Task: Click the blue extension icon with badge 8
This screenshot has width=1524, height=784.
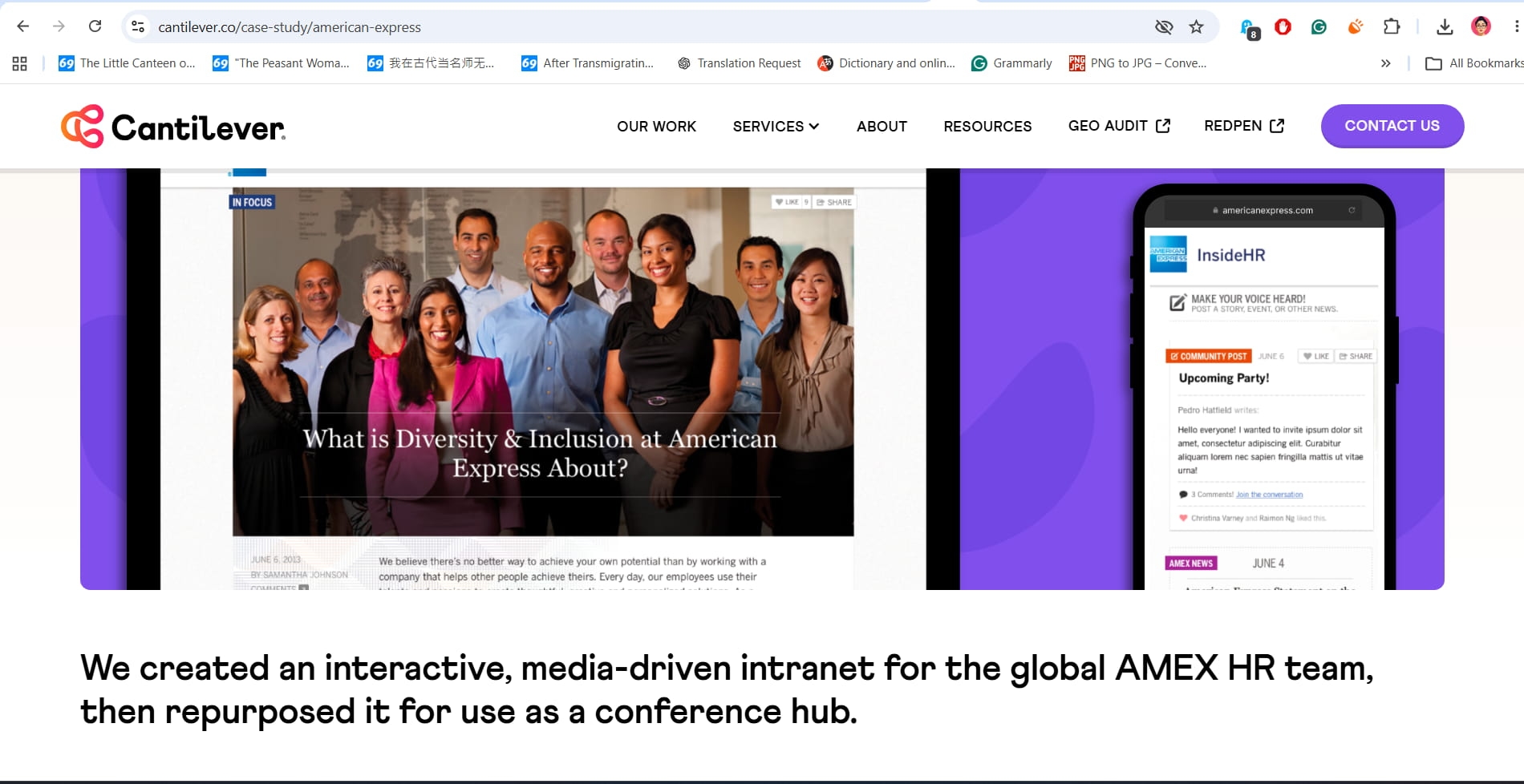Action: click(x=1249, y=29)
